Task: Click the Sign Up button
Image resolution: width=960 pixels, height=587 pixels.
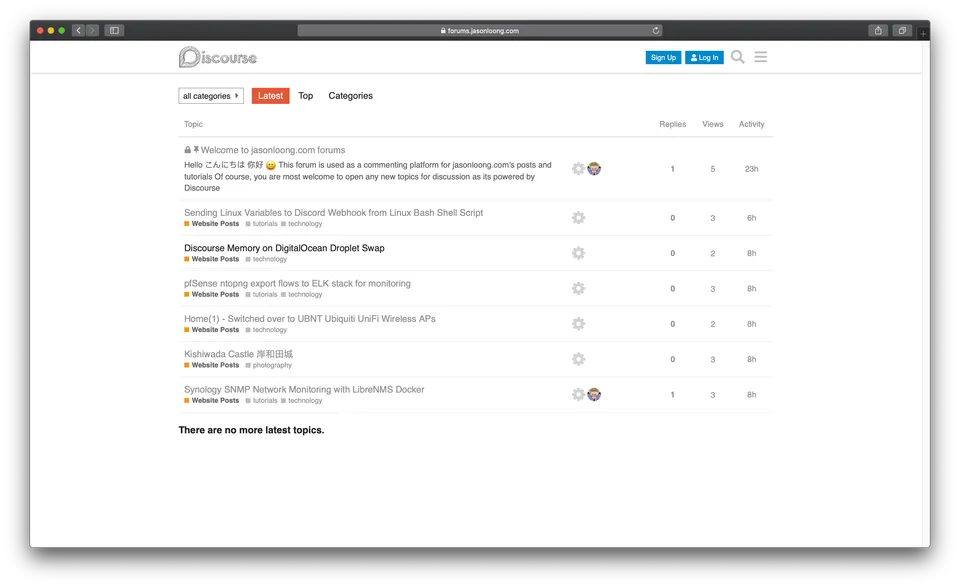Action: (x=663, y=58)
